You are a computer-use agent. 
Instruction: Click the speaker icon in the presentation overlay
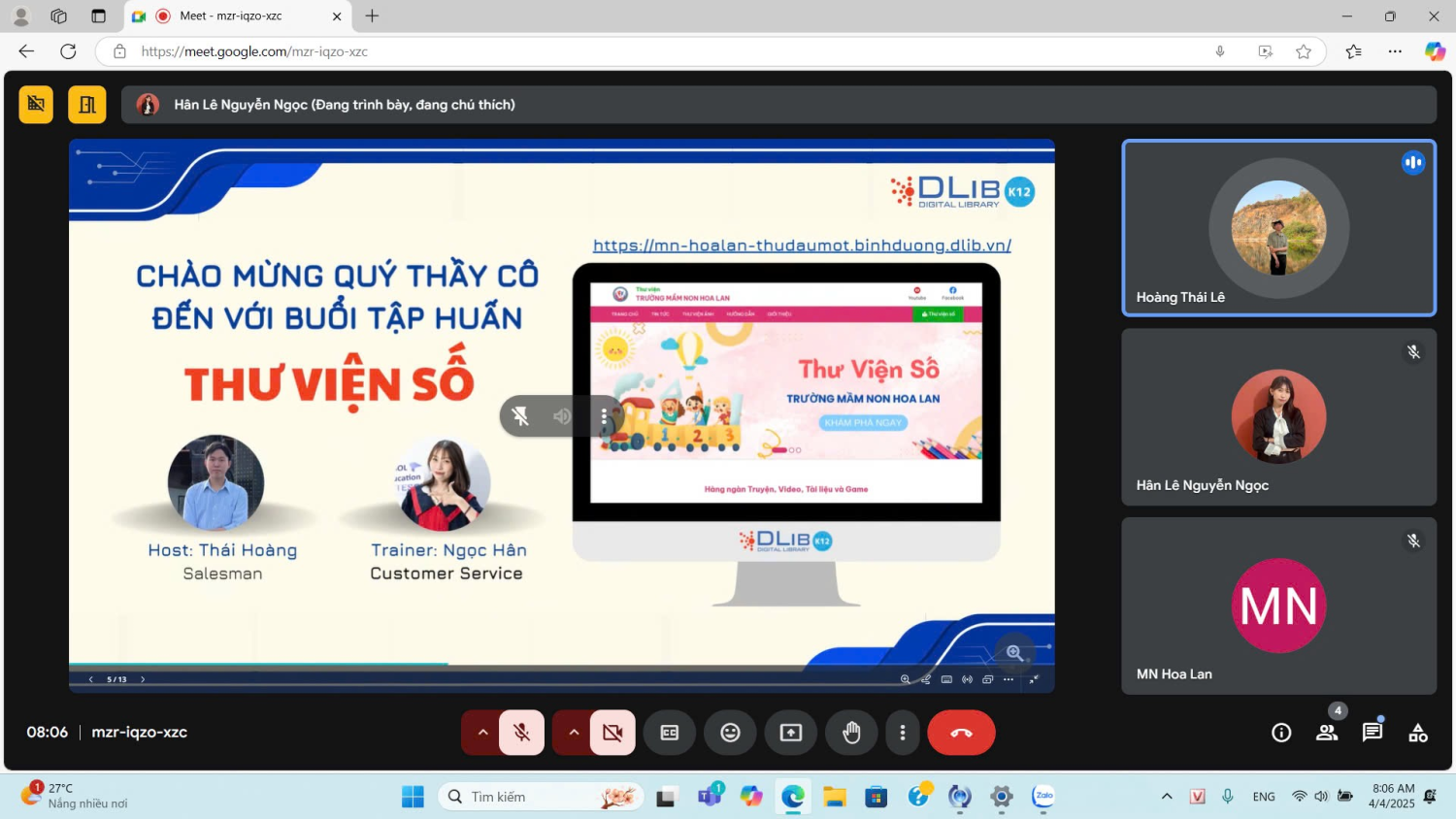click(x=562, y=416)
